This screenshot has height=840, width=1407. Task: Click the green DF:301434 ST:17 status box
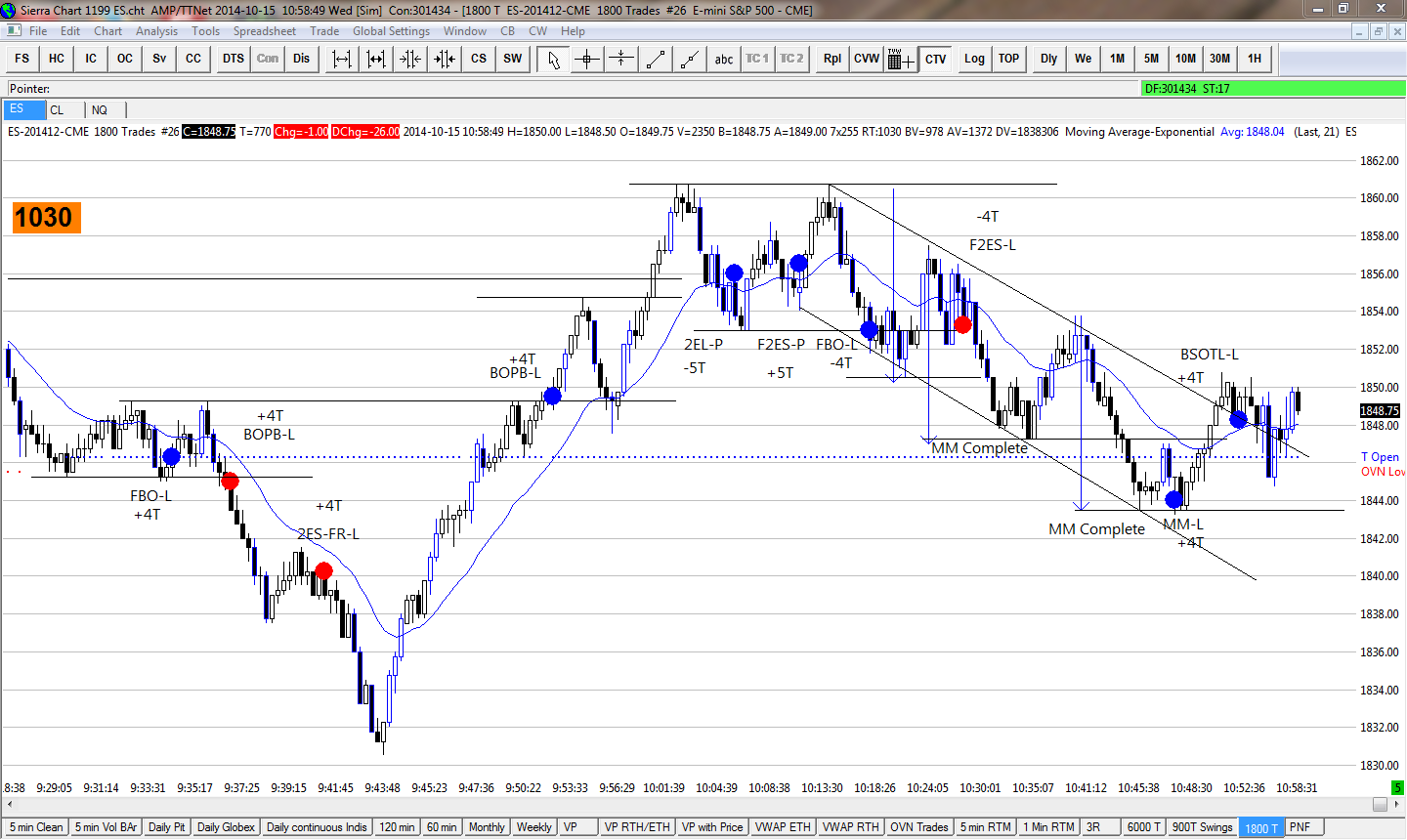click(1273, 89)
